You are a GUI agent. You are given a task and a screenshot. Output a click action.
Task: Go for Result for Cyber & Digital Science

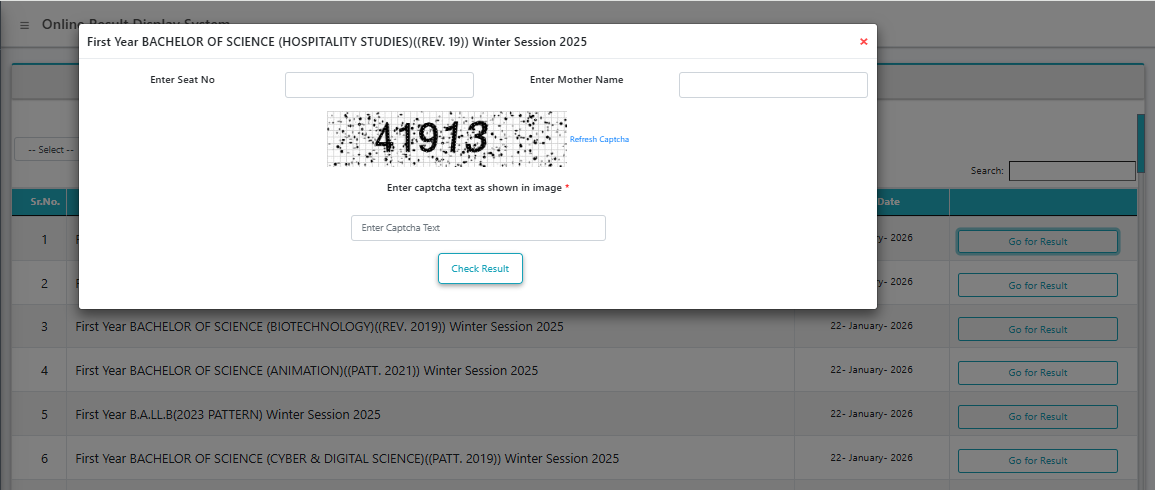click(1037, 461)
